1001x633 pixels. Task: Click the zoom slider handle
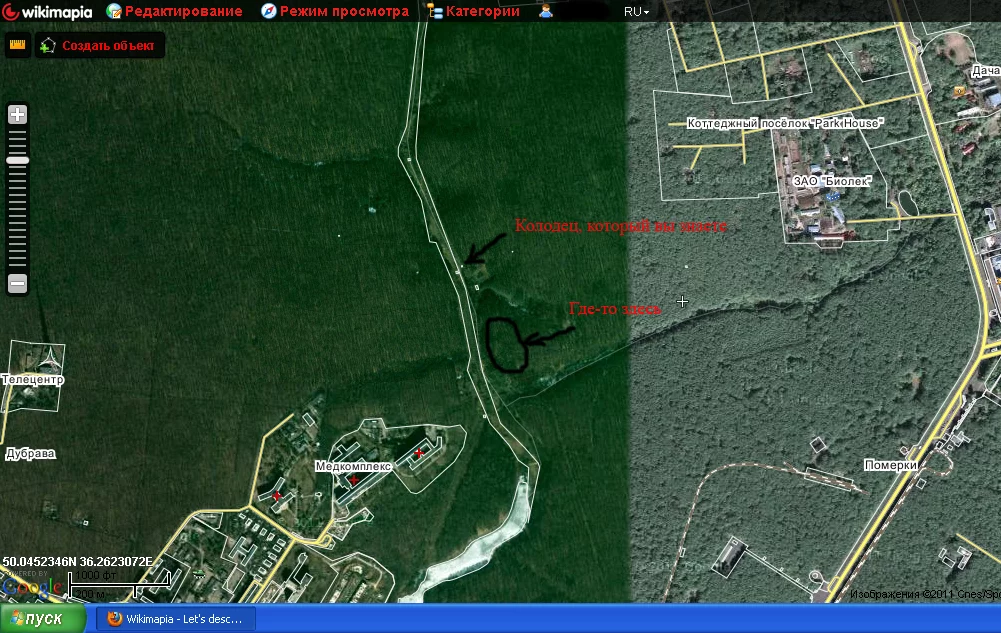pyautogui.click(x=17, y=160)
